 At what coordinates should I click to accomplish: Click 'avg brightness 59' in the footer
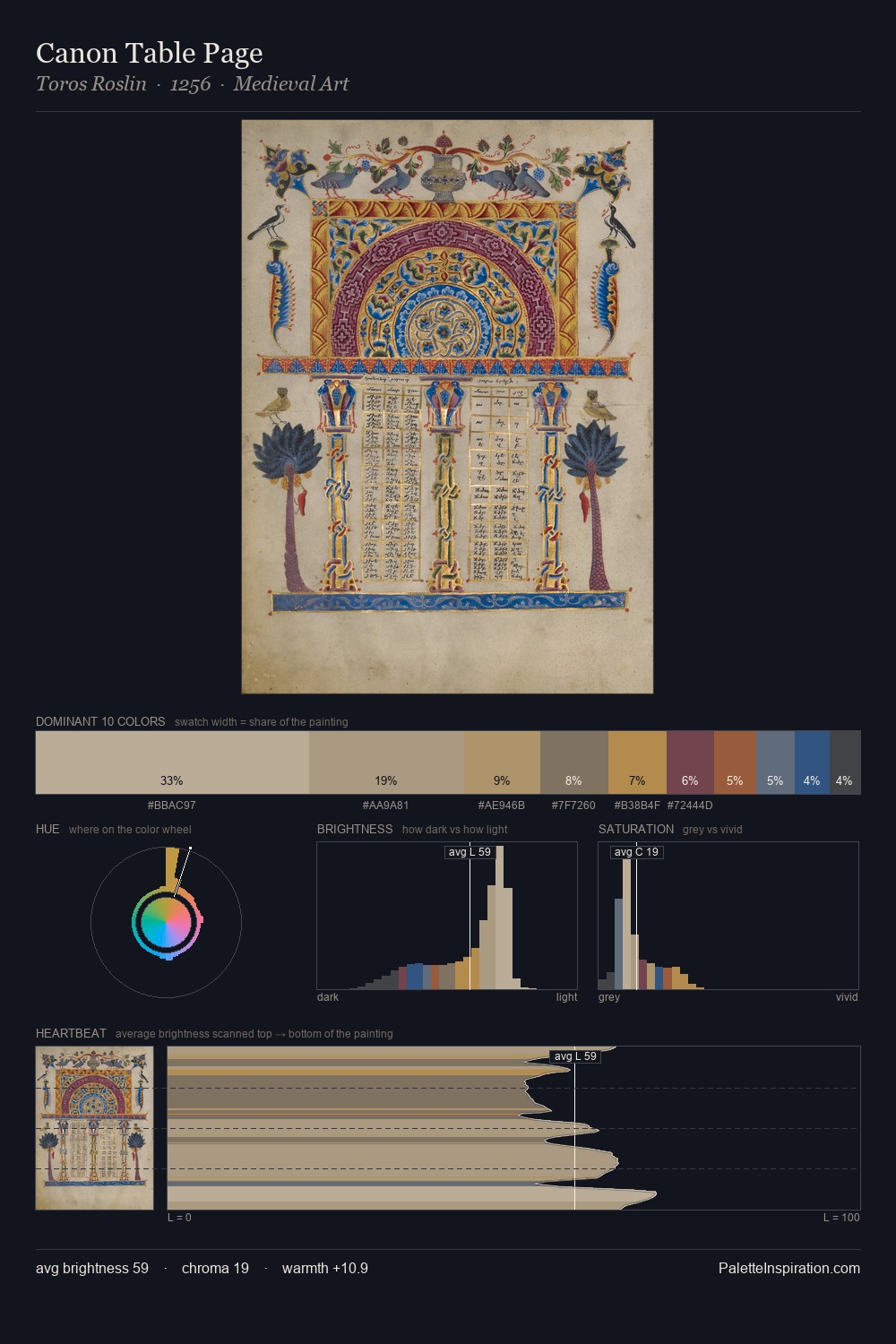(92, 1268)
